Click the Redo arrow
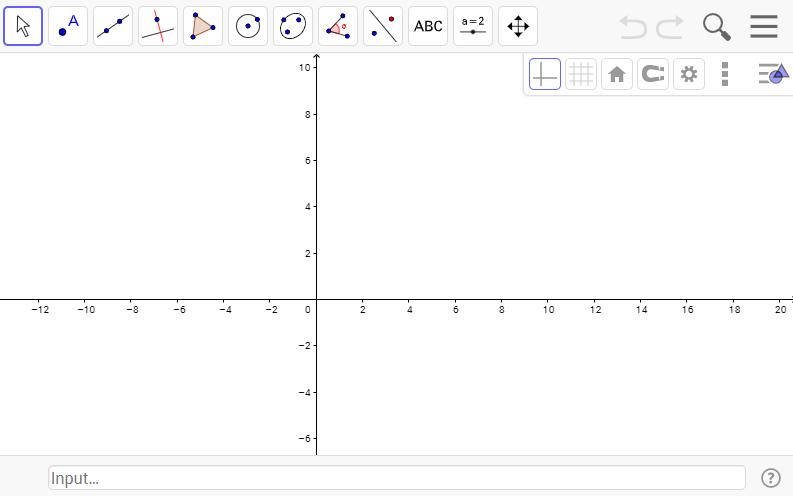Screen dimensions: 793x496 (x=670, y=27)
